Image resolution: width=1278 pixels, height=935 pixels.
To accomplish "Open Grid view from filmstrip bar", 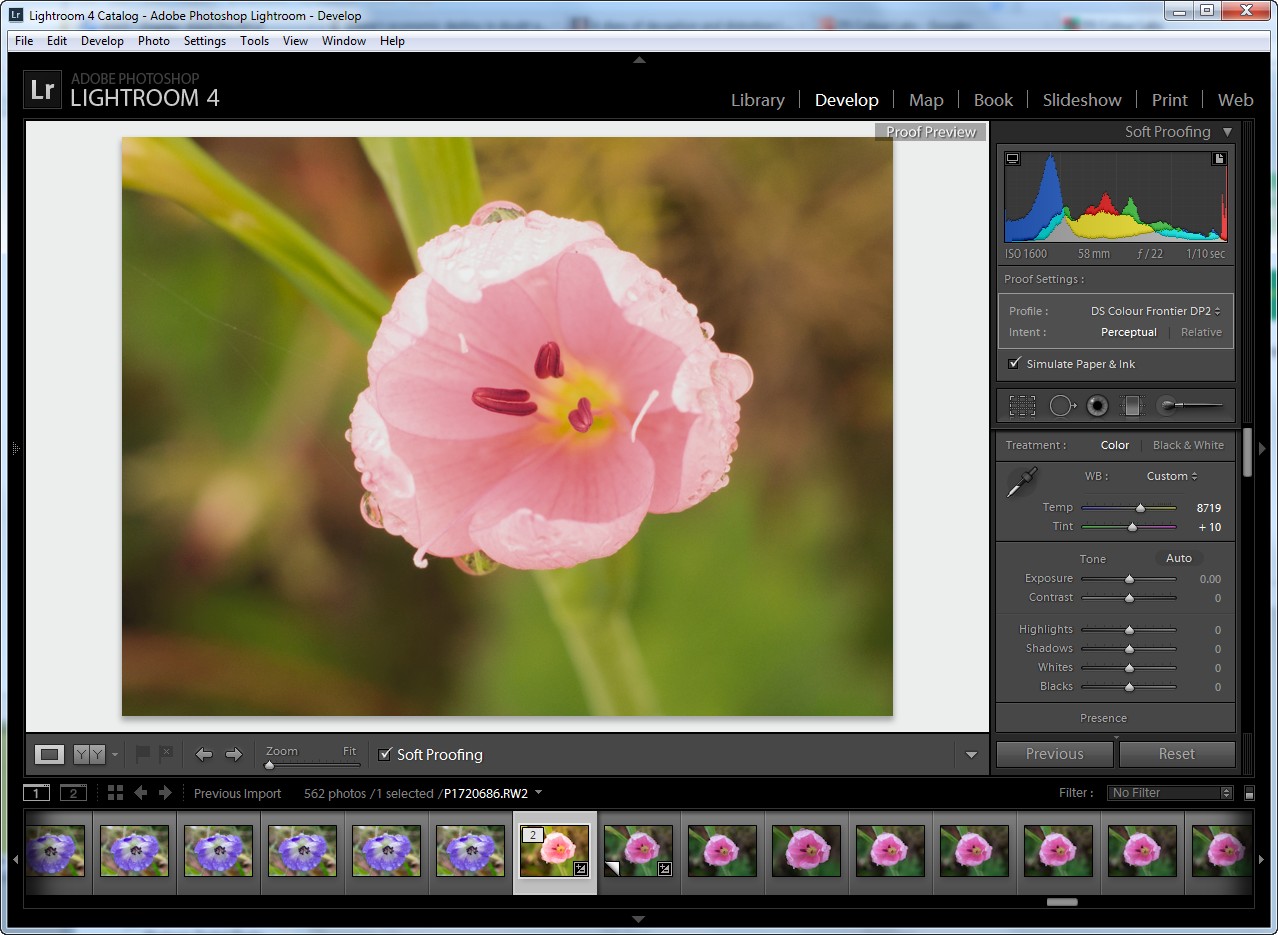I will coord(115,793).
